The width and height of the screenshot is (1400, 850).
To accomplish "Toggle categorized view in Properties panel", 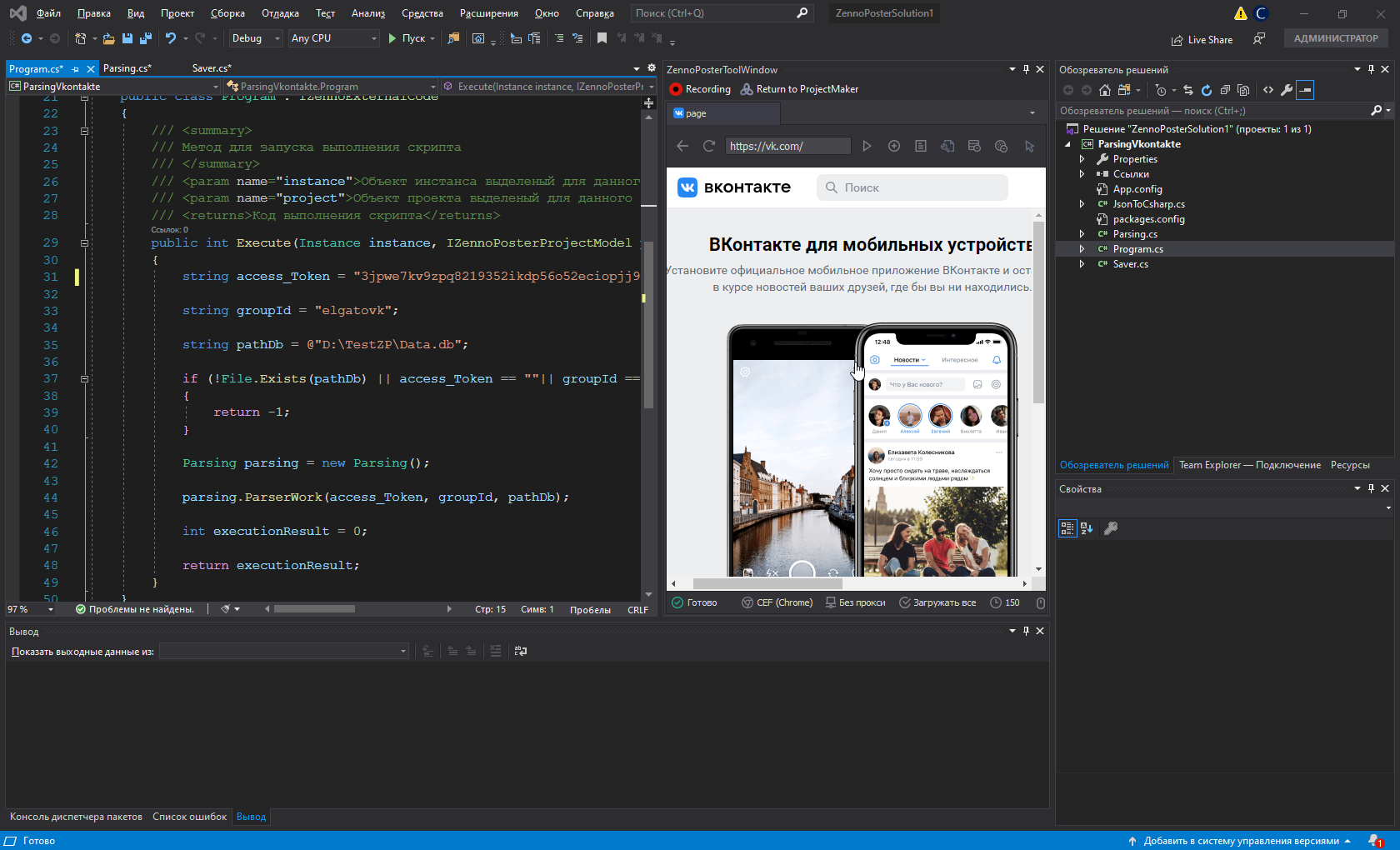I will [1067, 527].
